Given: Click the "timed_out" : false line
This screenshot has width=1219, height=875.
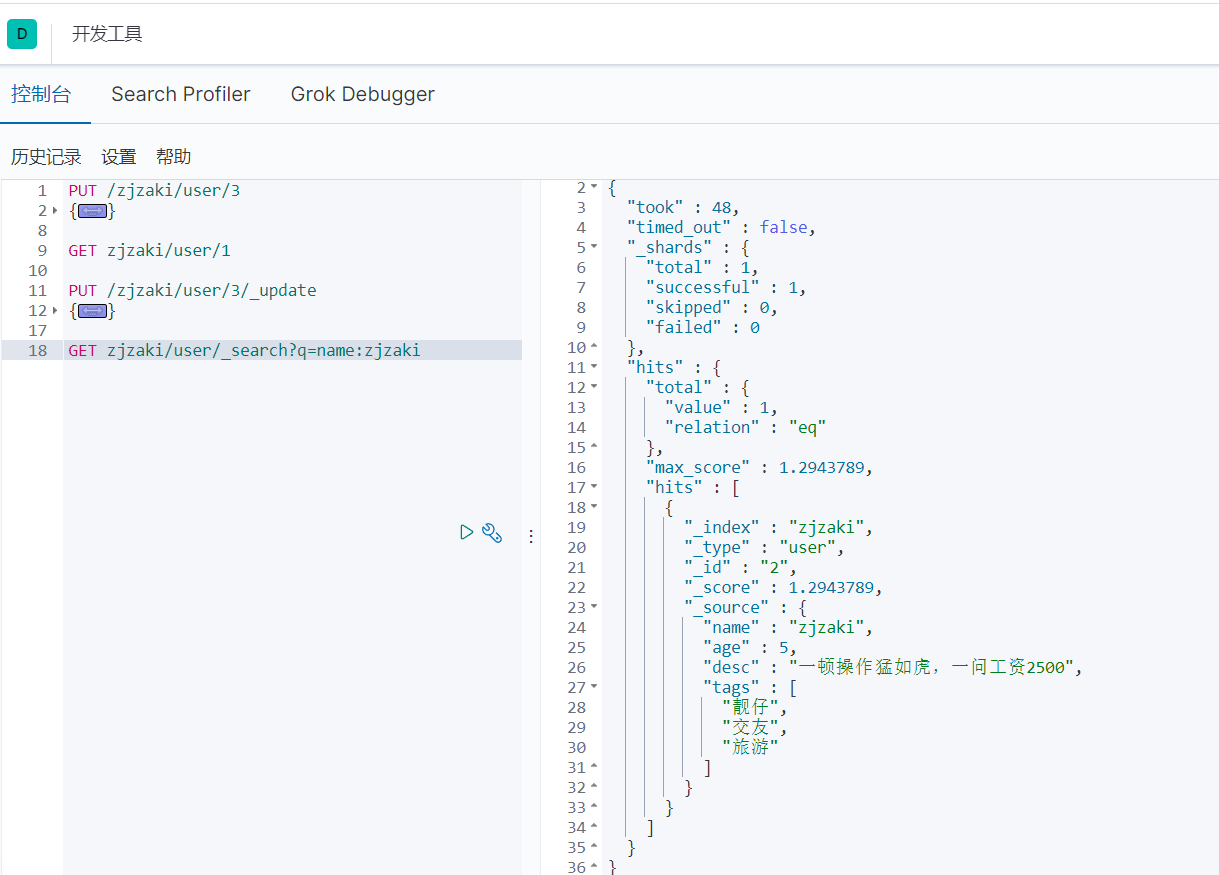Looking at the screenshot, I should tap(722, 227).
